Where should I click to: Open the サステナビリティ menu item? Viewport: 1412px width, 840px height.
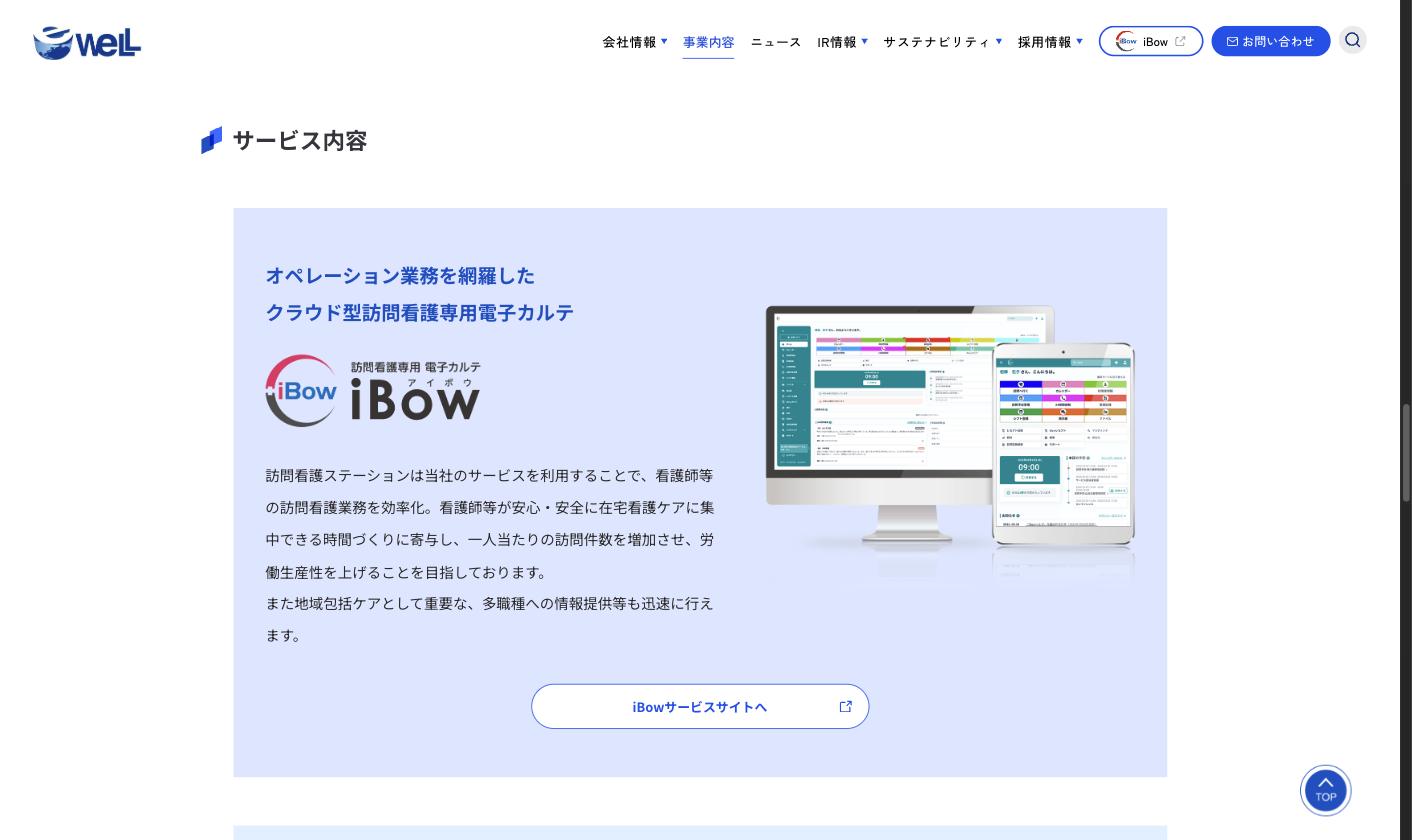936,42
